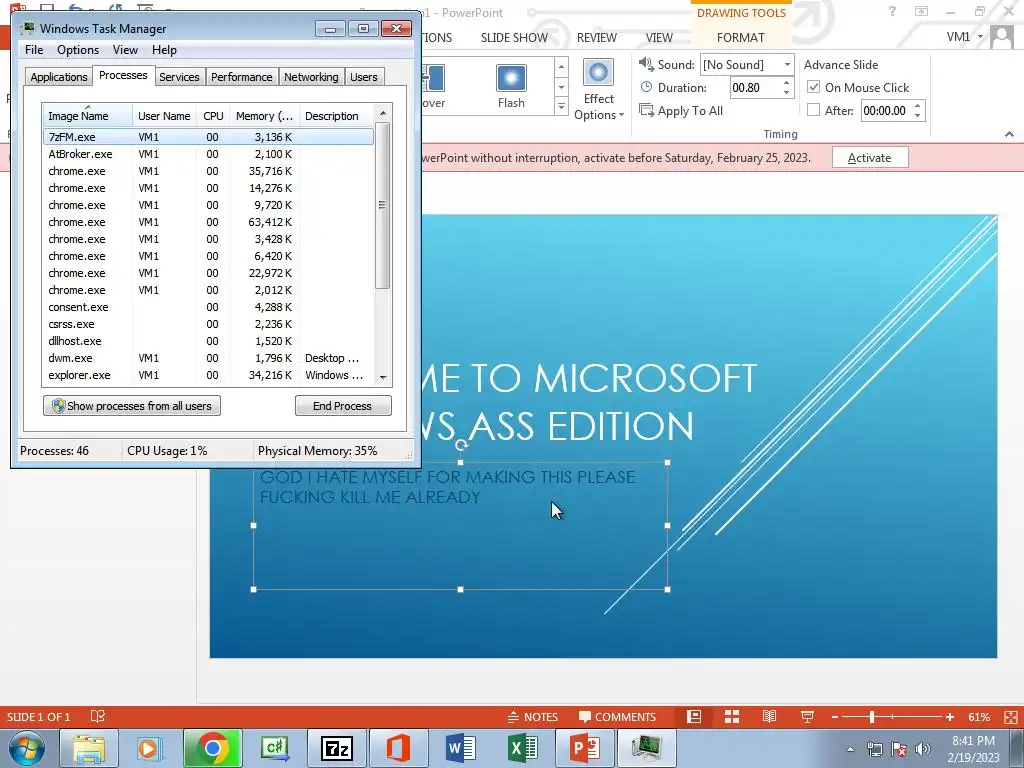
Task: Click the End Process button
Action: (x=343, y=406)
